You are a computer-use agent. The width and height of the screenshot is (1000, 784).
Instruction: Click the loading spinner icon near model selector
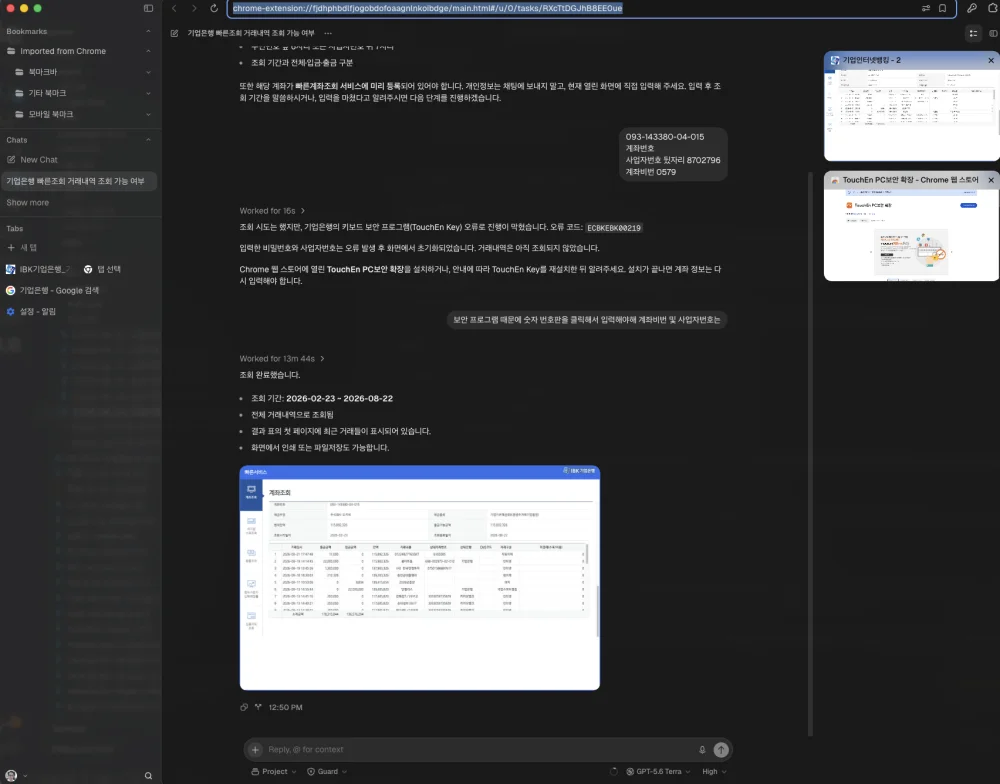point(614,771)
